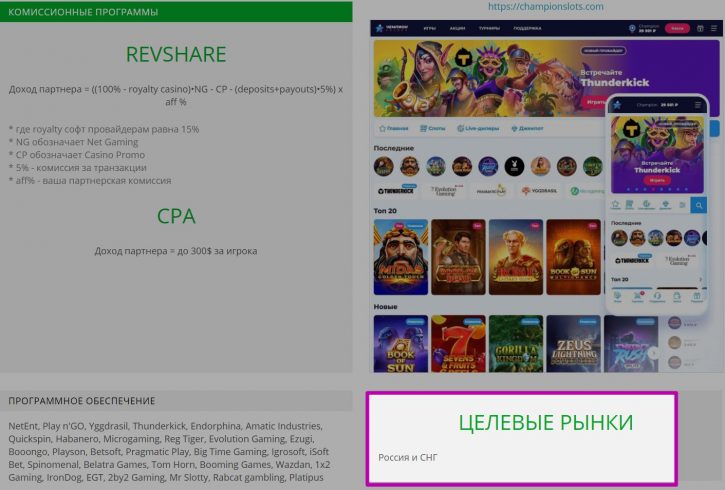Click the ПРОГРАММНОЕ ОБЕСПЕЧЕНИЕ section header

176,401
